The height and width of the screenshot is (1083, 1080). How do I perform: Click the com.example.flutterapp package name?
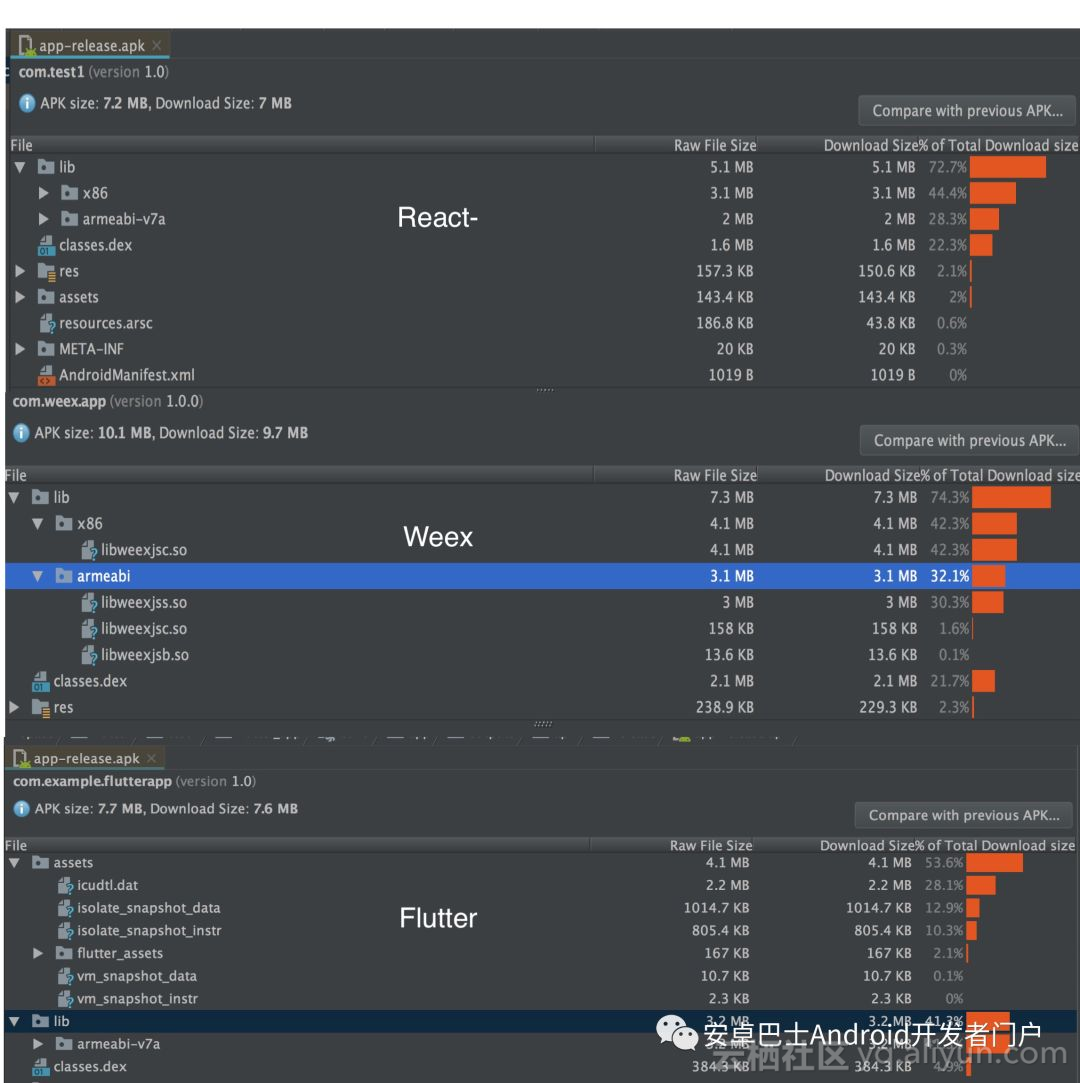tap(93, 781)
